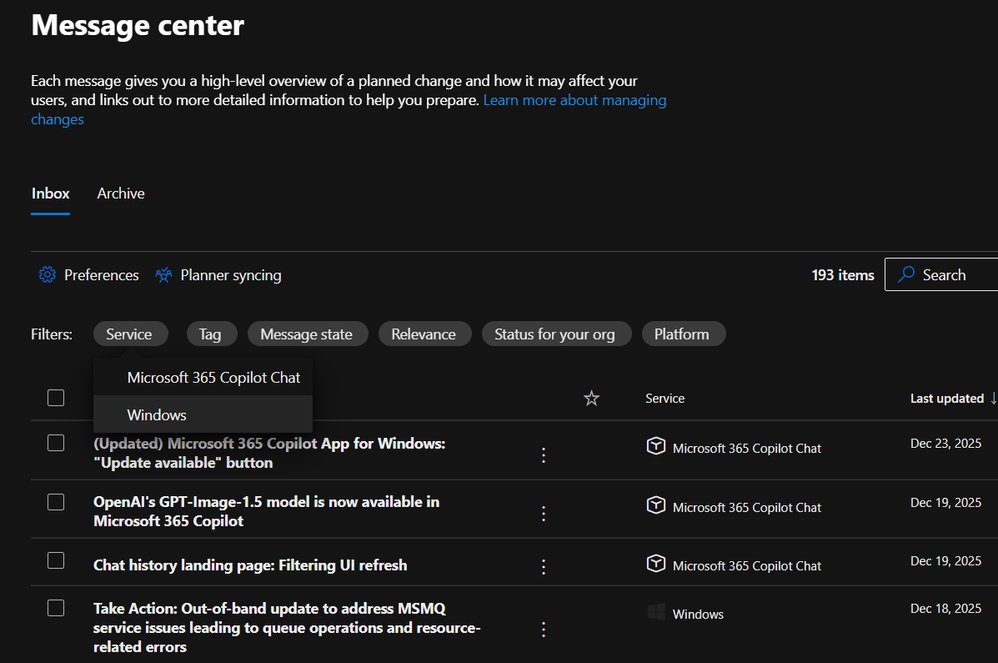Screen dimensions: 998x663
Task: Select the Inbox tab
Action: point(50,193)
